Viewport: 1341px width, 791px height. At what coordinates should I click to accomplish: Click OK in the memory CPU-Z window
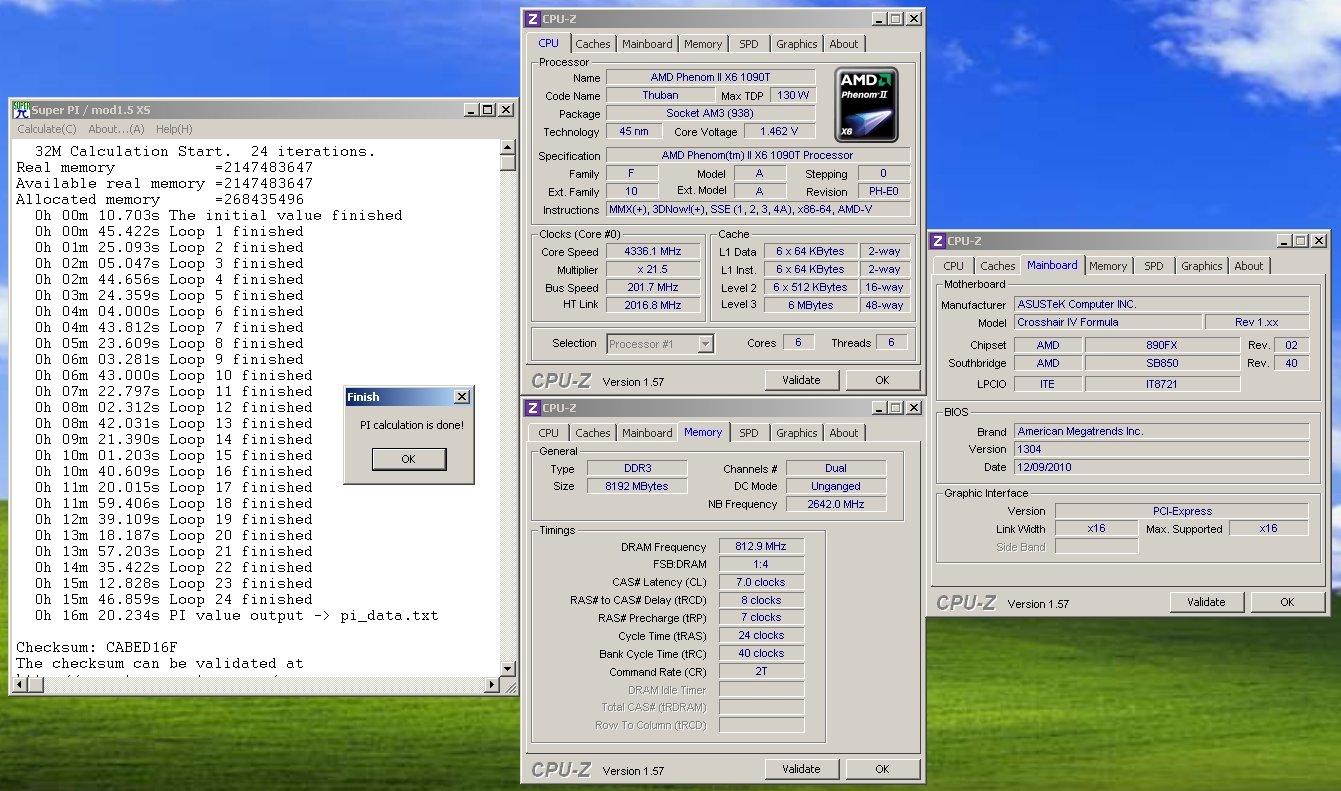point(882,769)
